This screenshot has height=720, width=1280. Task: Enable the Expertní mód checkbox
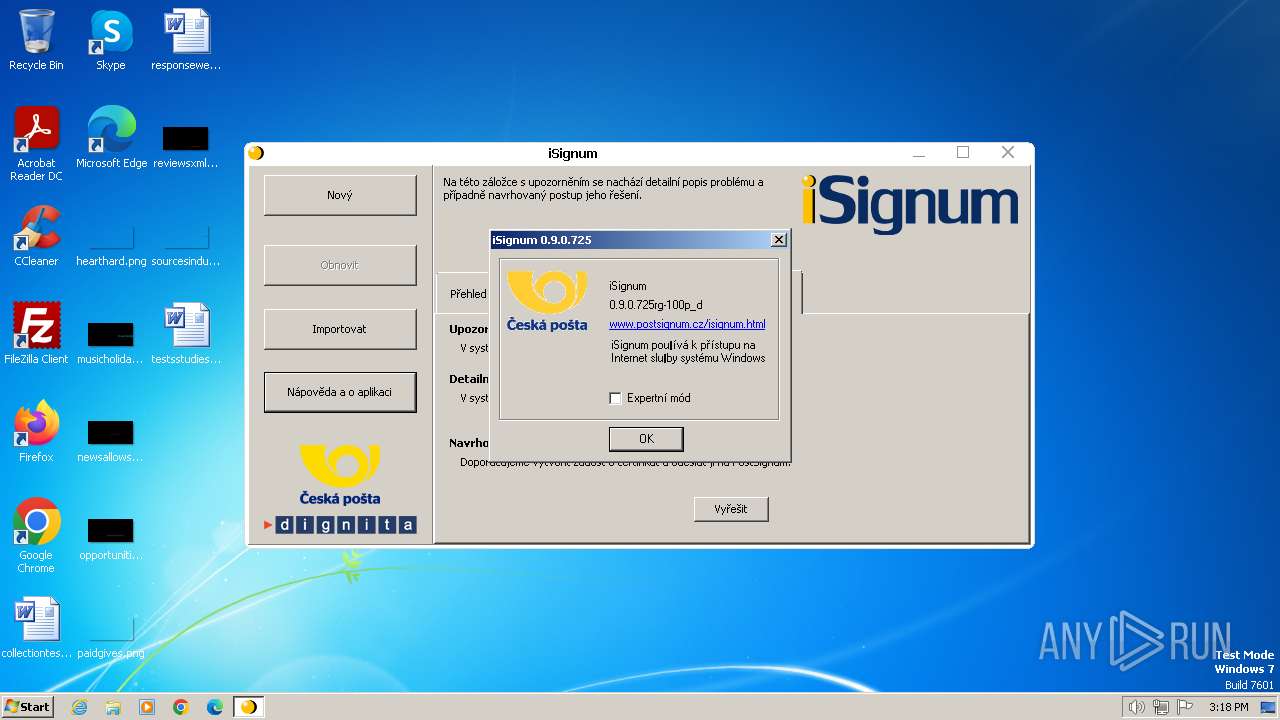click(615, 398)
